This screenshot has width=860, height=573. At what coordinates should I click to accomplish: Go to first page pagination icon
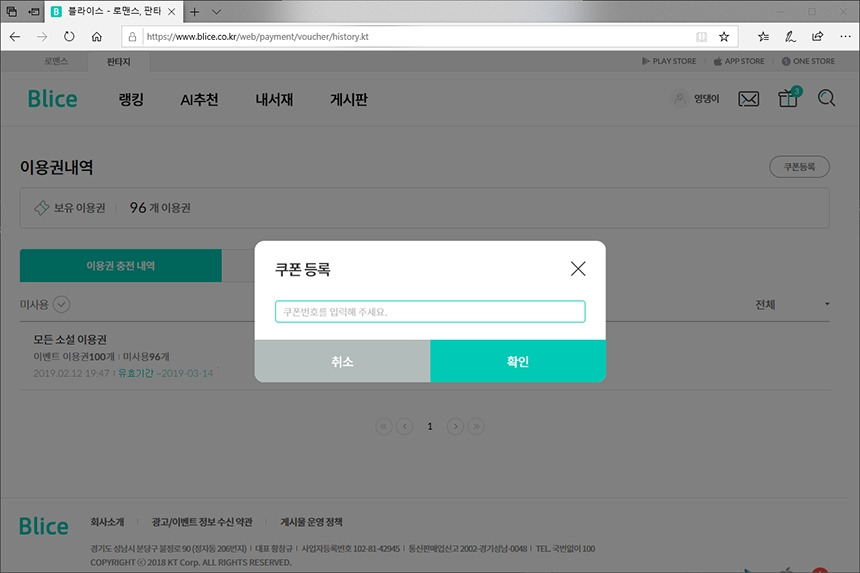(383, 426)
